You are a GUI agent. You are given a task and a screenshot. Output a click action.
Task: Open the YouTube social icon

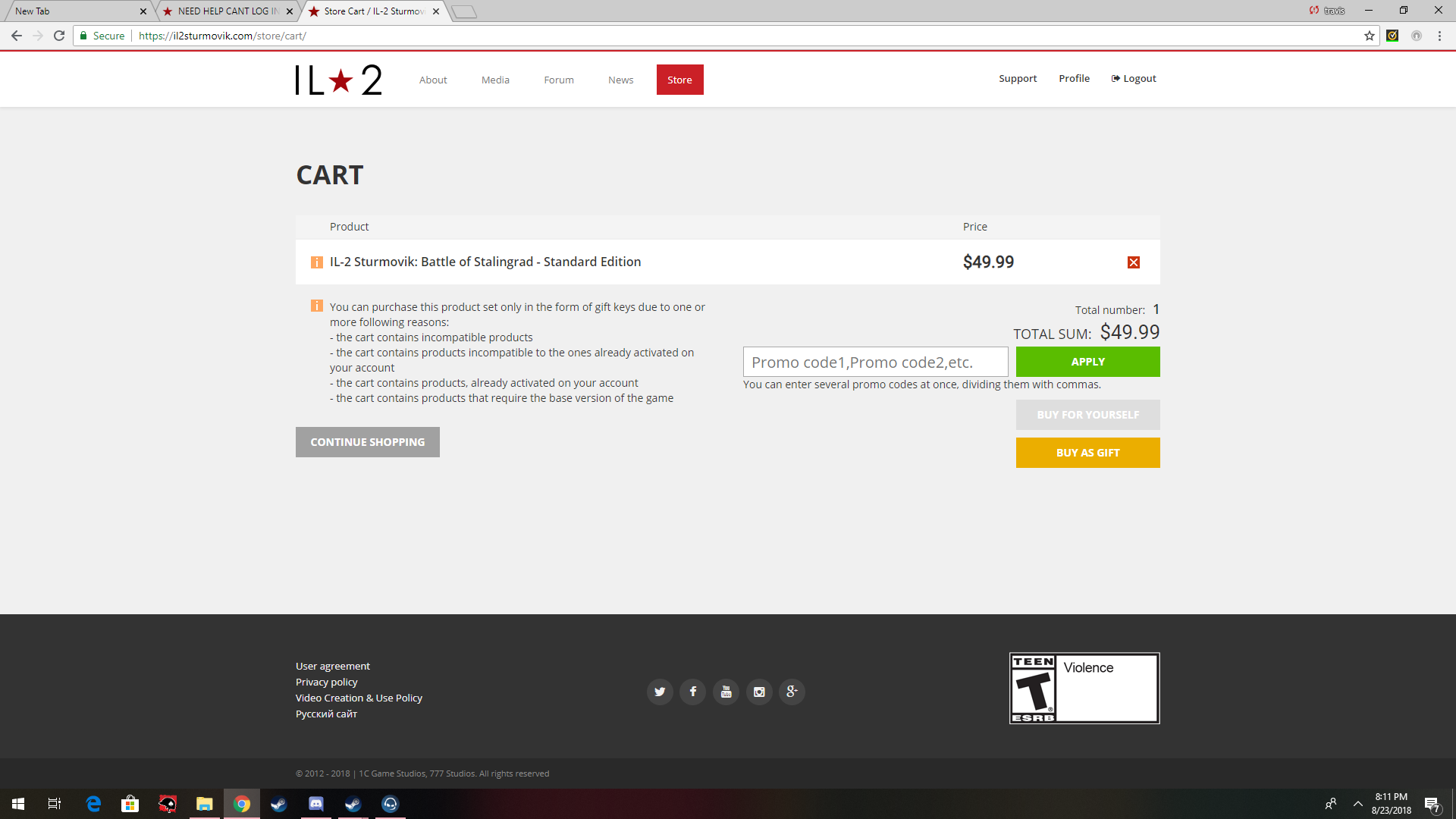[726, 692]
